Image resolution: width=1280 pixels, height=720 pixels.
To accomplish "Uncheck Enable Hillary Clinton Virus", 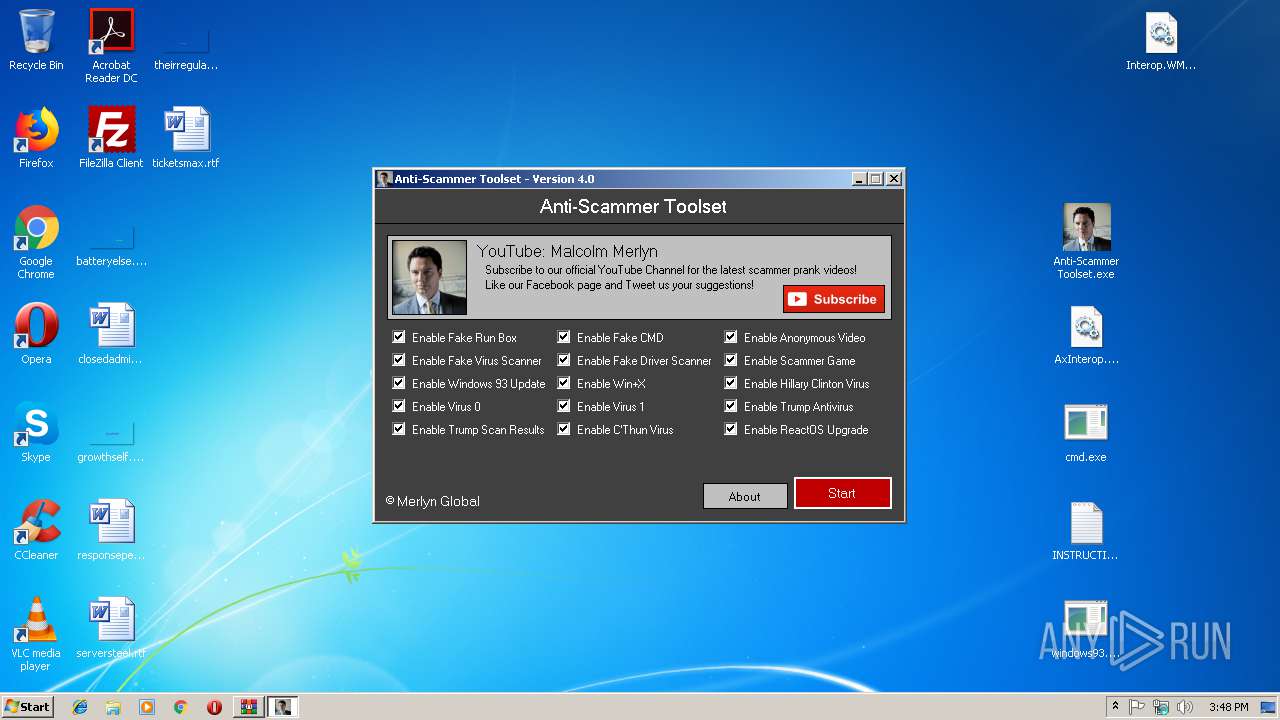I will tap(731, 383).
